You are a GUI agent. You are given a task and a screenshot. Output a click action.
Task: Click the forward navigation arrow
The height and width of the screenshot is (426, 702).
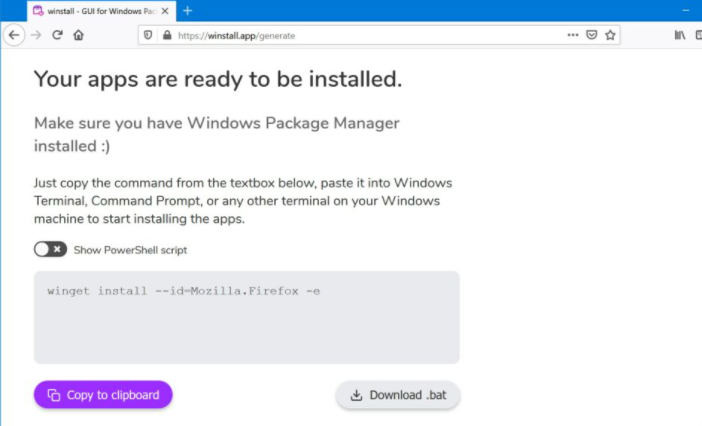coord(36,35)
